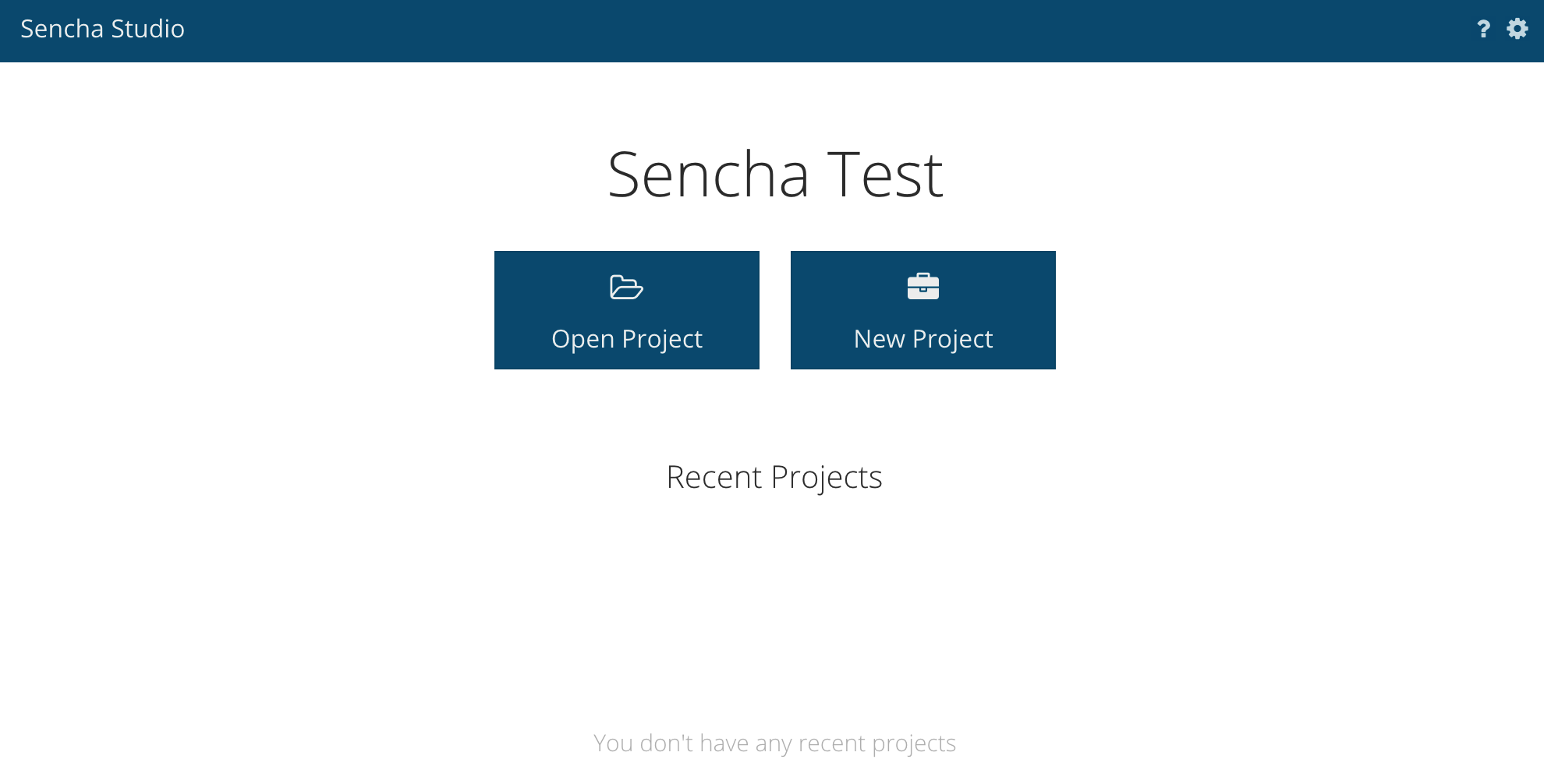
Task: Click the New Project button
Action: [923, 310]
